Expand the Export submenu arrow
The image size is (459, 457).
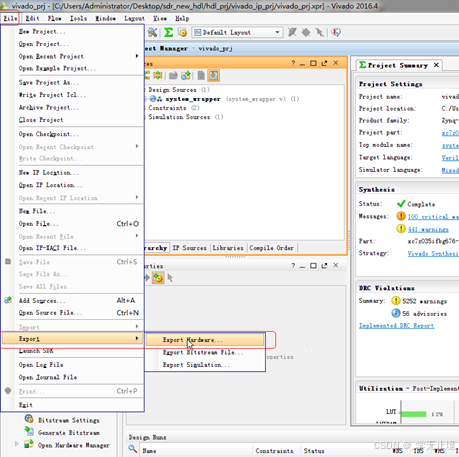[x=137, y=338]
